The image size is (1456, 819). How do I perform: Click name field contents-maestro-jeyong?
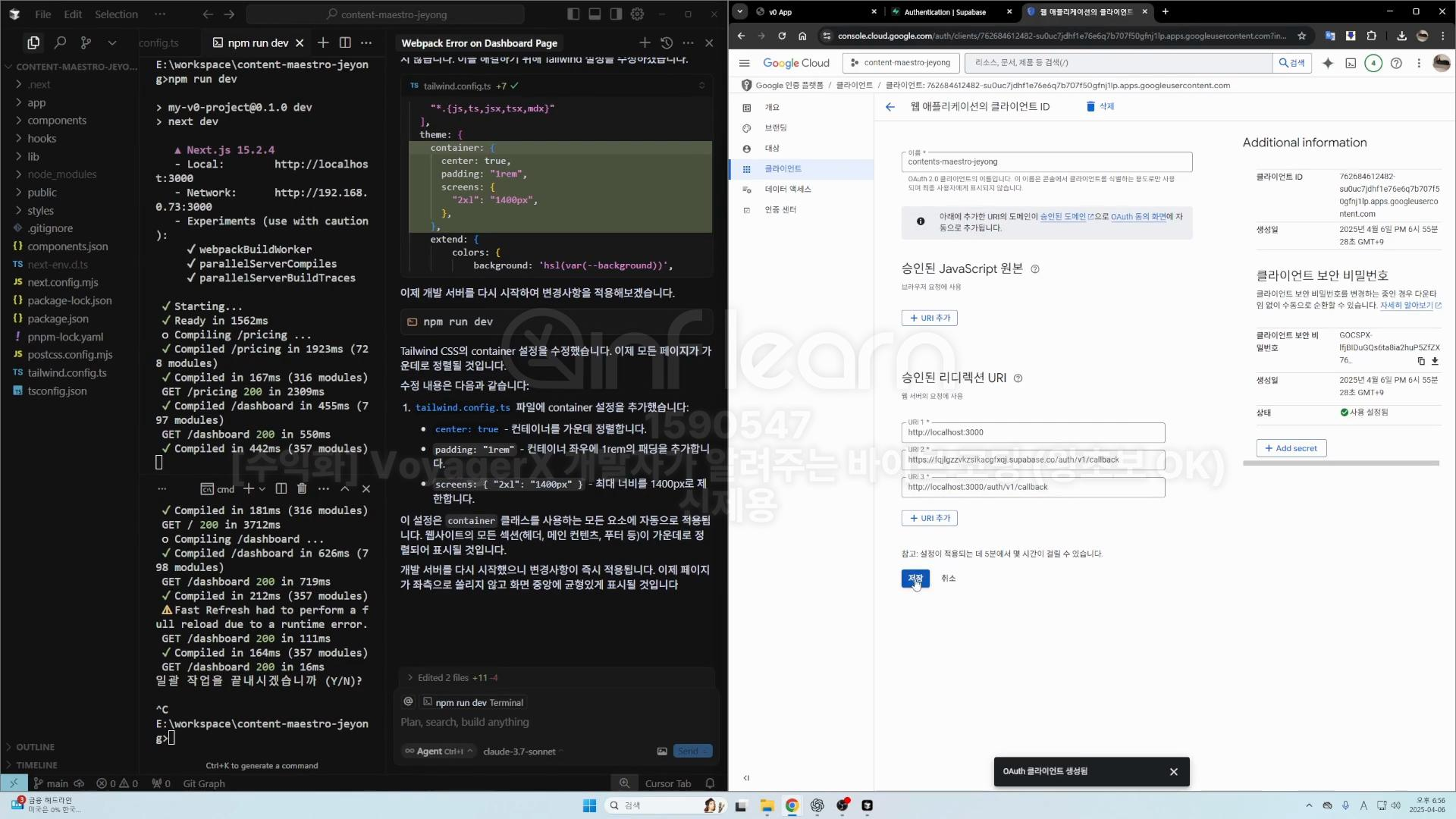coord(1046,162)
